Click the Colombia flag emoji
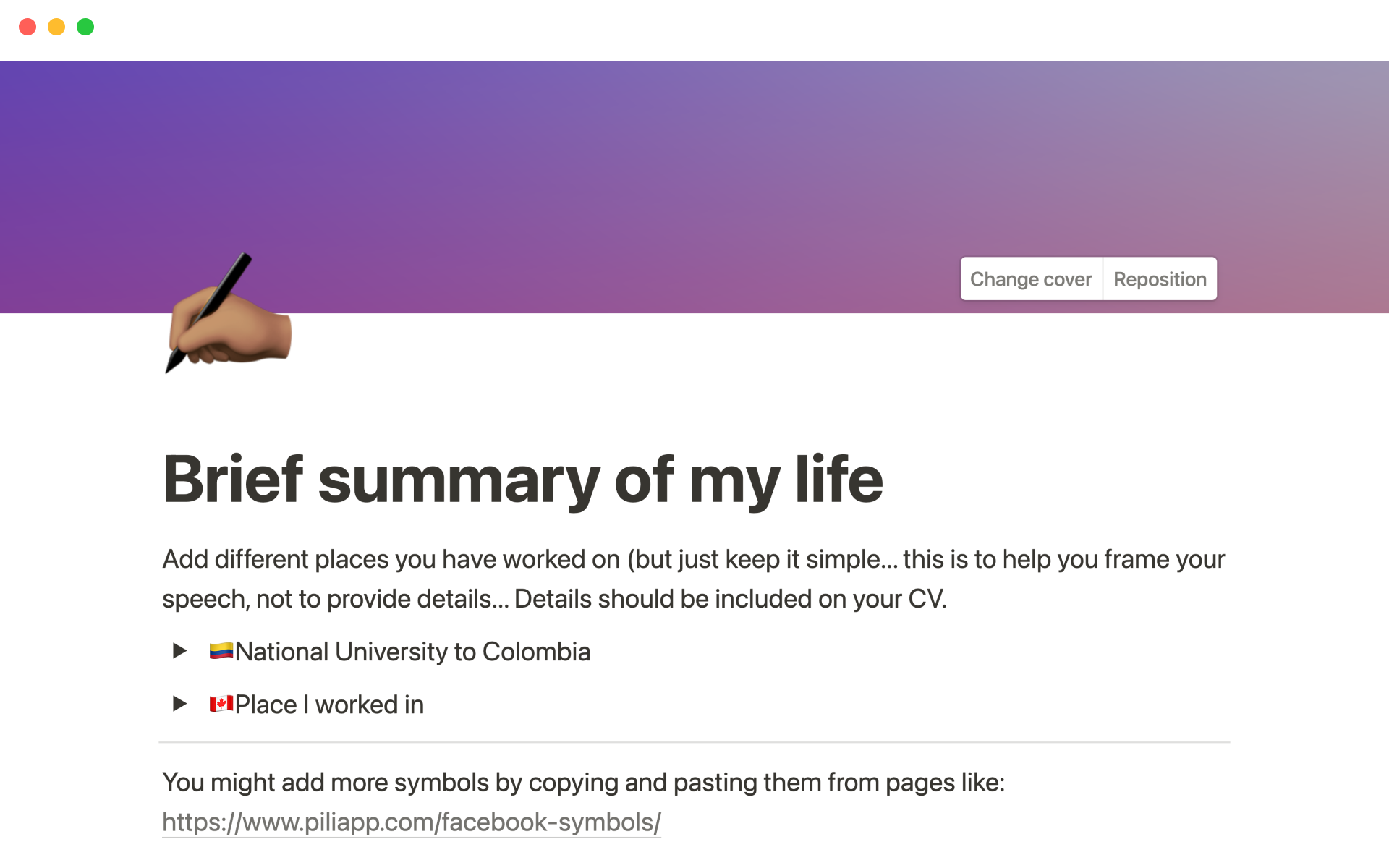Screen dimensions: 1389x868 221,652
